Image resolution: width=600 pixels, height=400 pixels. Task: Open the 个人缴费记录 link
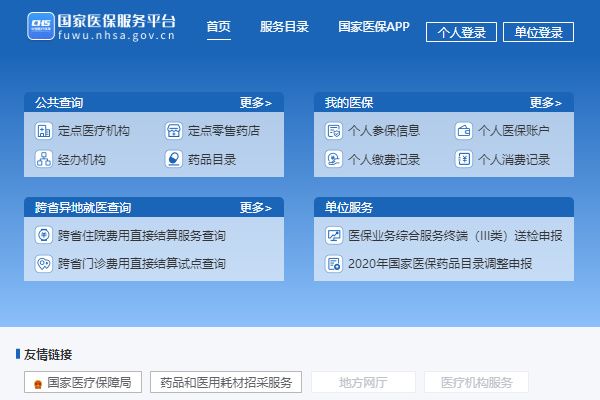[384, 159]
